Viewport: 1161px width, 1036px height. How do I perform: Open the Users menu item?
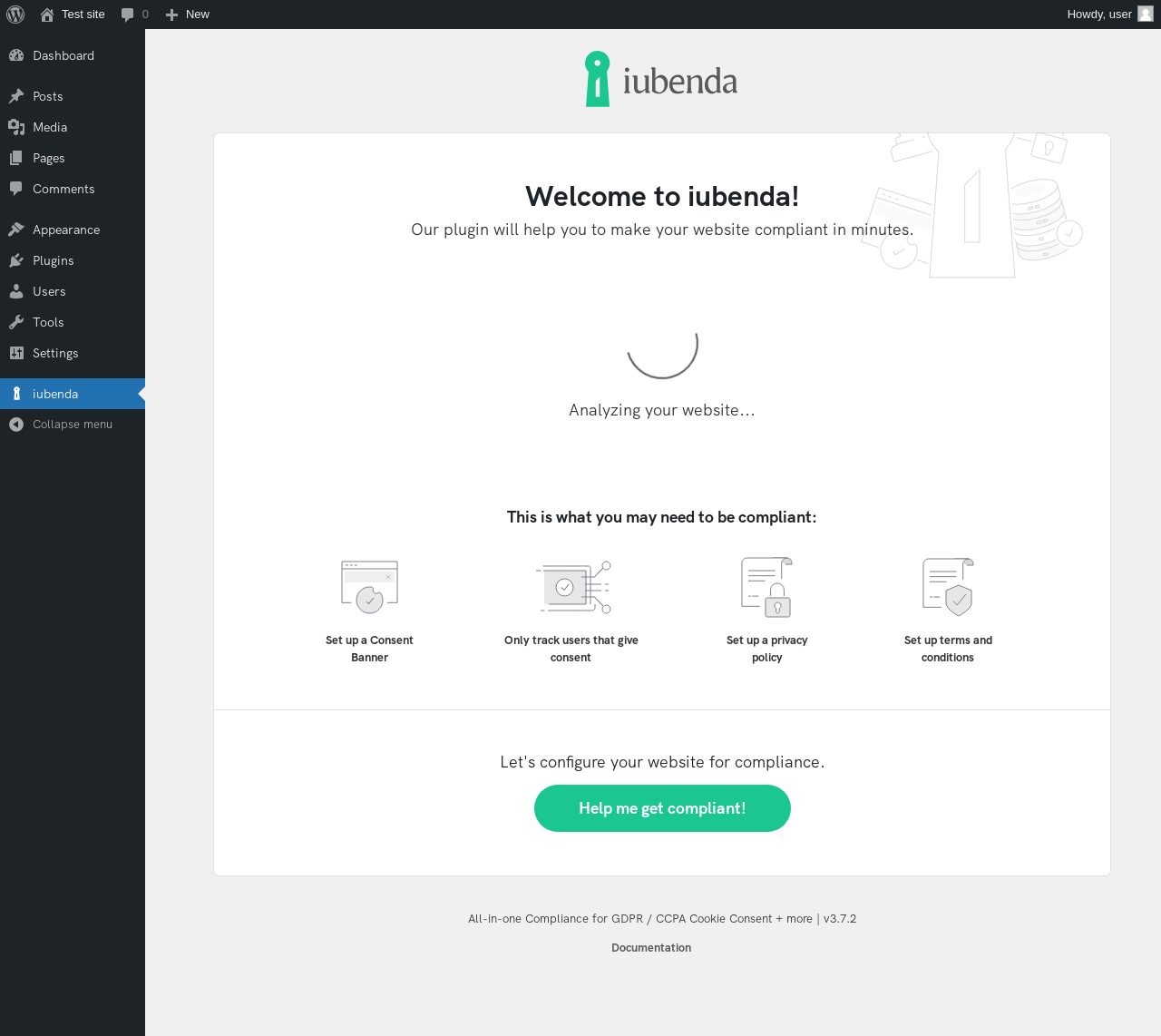tap(73, 291)
